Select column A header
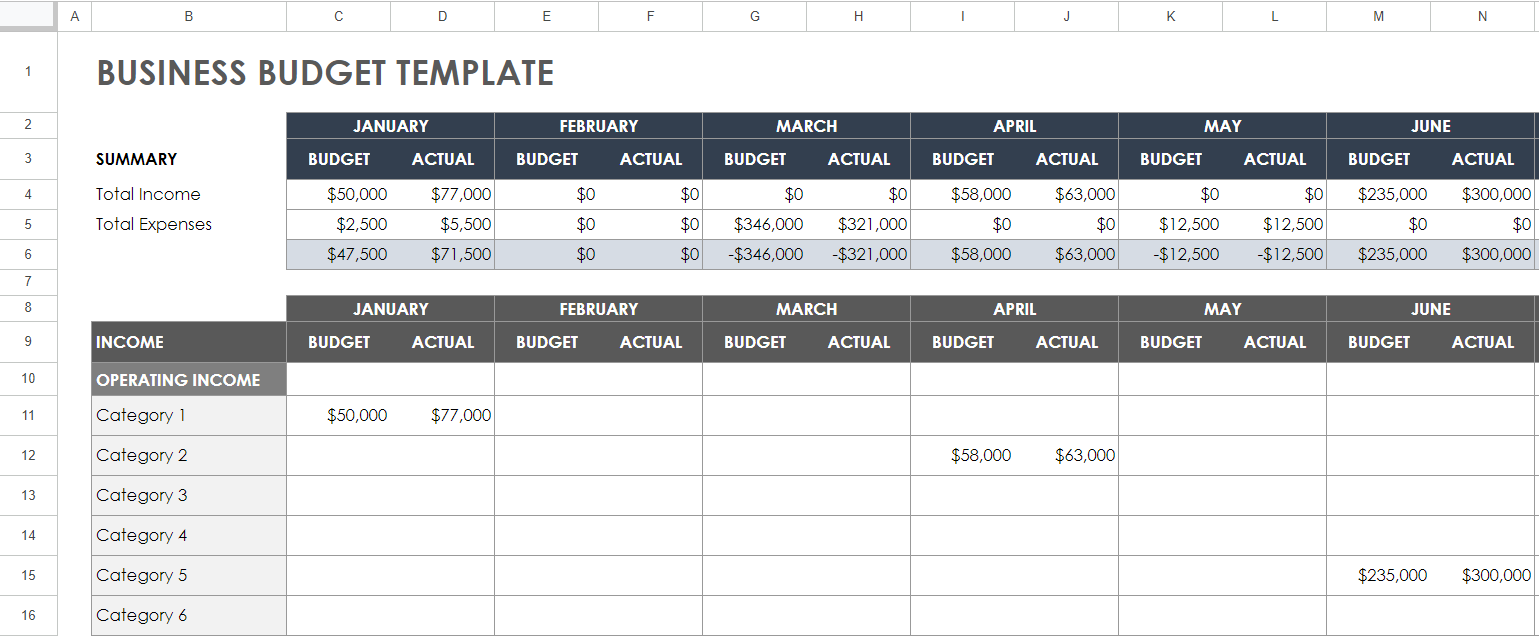 click(75, 16)
